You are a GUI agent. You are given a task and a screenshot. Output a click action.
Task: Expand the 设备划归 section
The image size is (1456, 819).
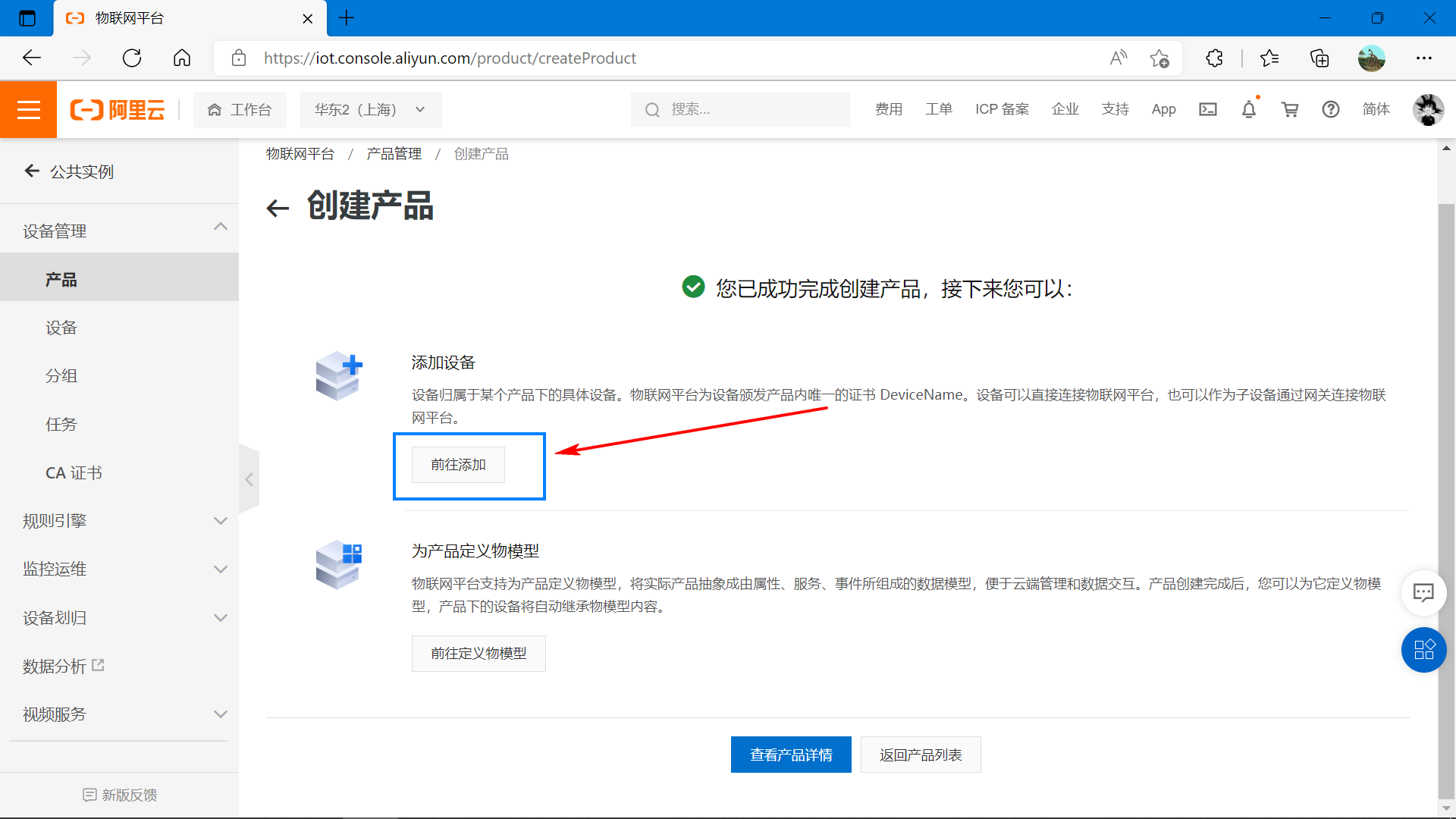[x=221, y=618]
